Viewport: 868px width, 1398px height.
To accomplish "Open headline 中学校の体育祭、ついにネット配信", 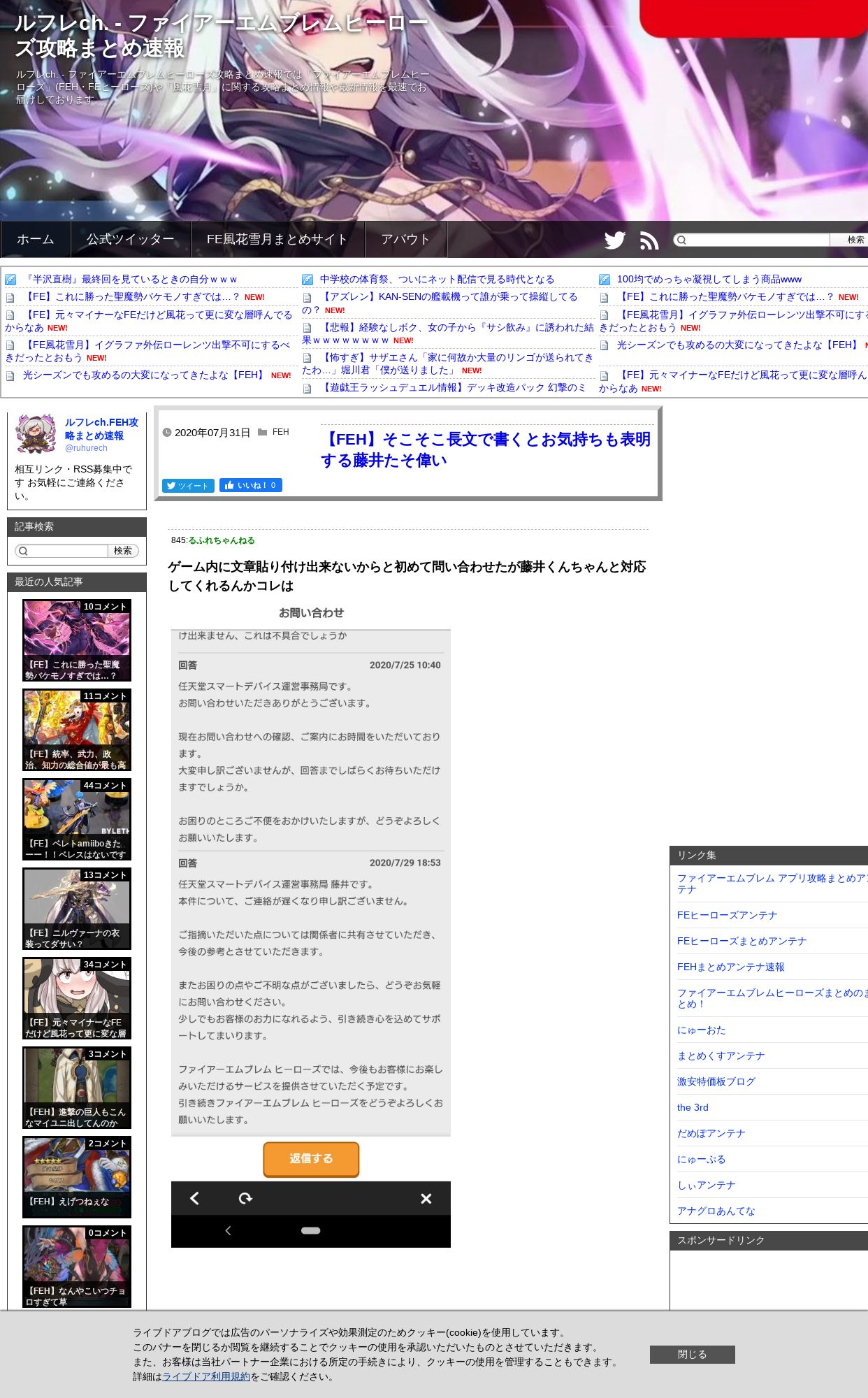I will pyautogui.click(x=437, y=279).
